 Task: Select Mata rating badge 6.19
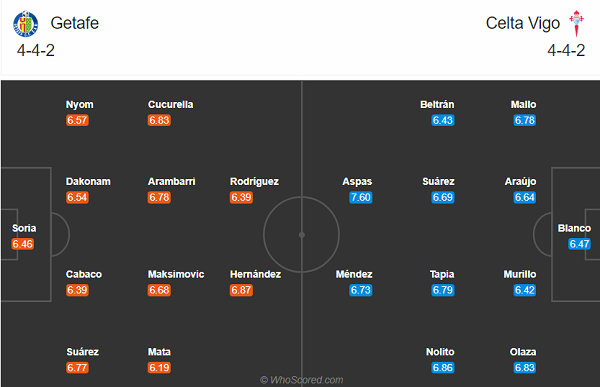[x=159, y=368]
